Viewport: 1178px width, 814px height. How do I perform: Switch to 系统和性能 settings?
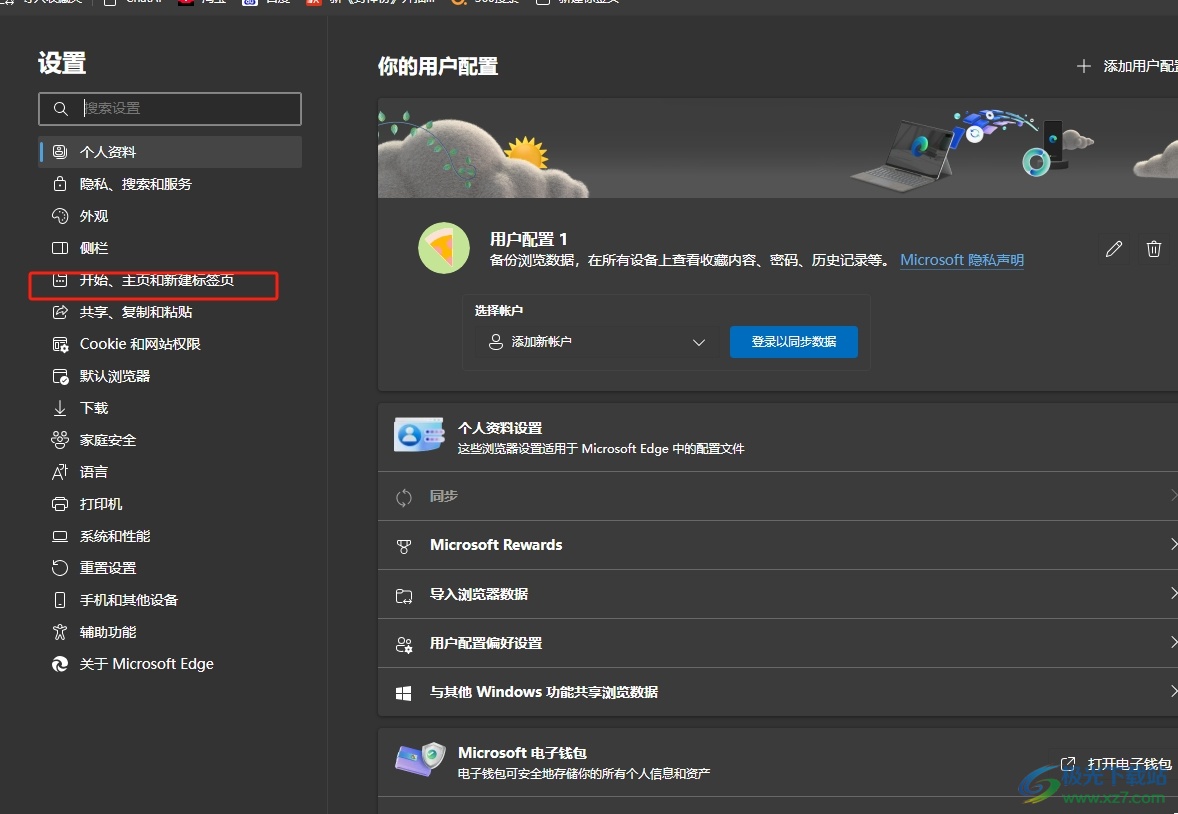170,537
